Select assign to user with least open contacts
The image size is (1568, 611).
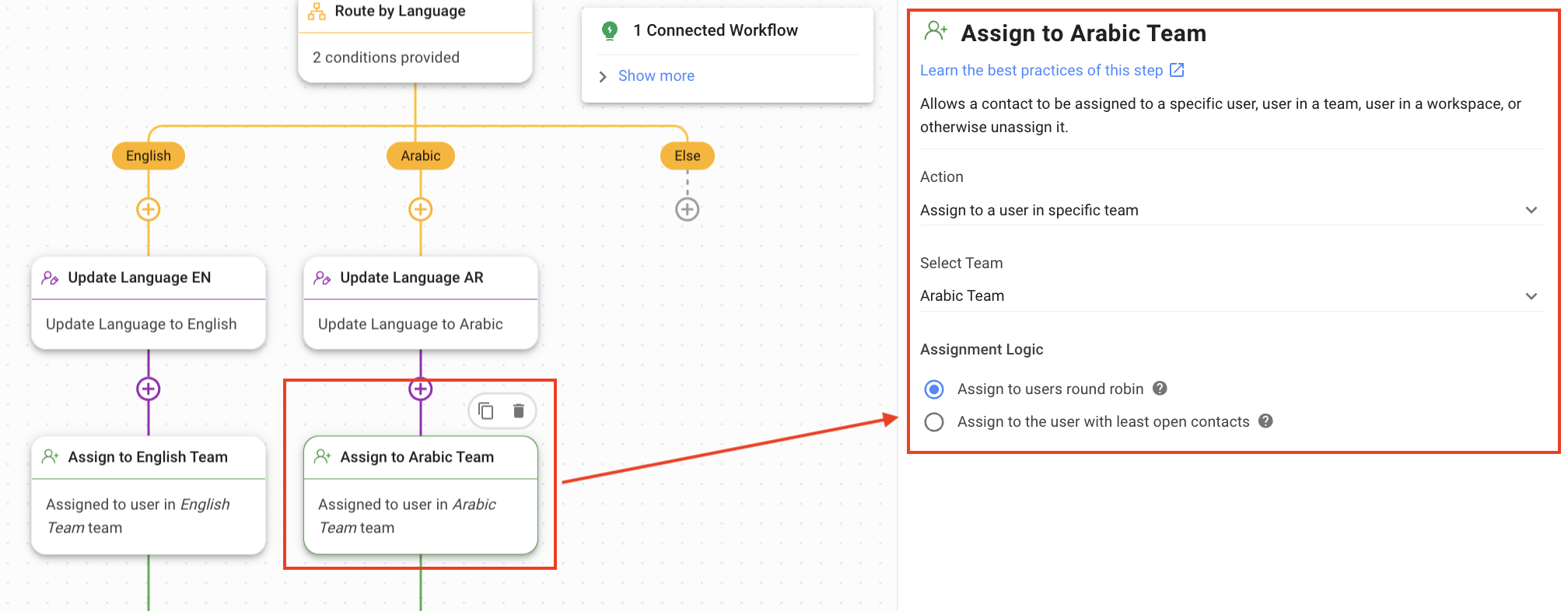[934, 422]
